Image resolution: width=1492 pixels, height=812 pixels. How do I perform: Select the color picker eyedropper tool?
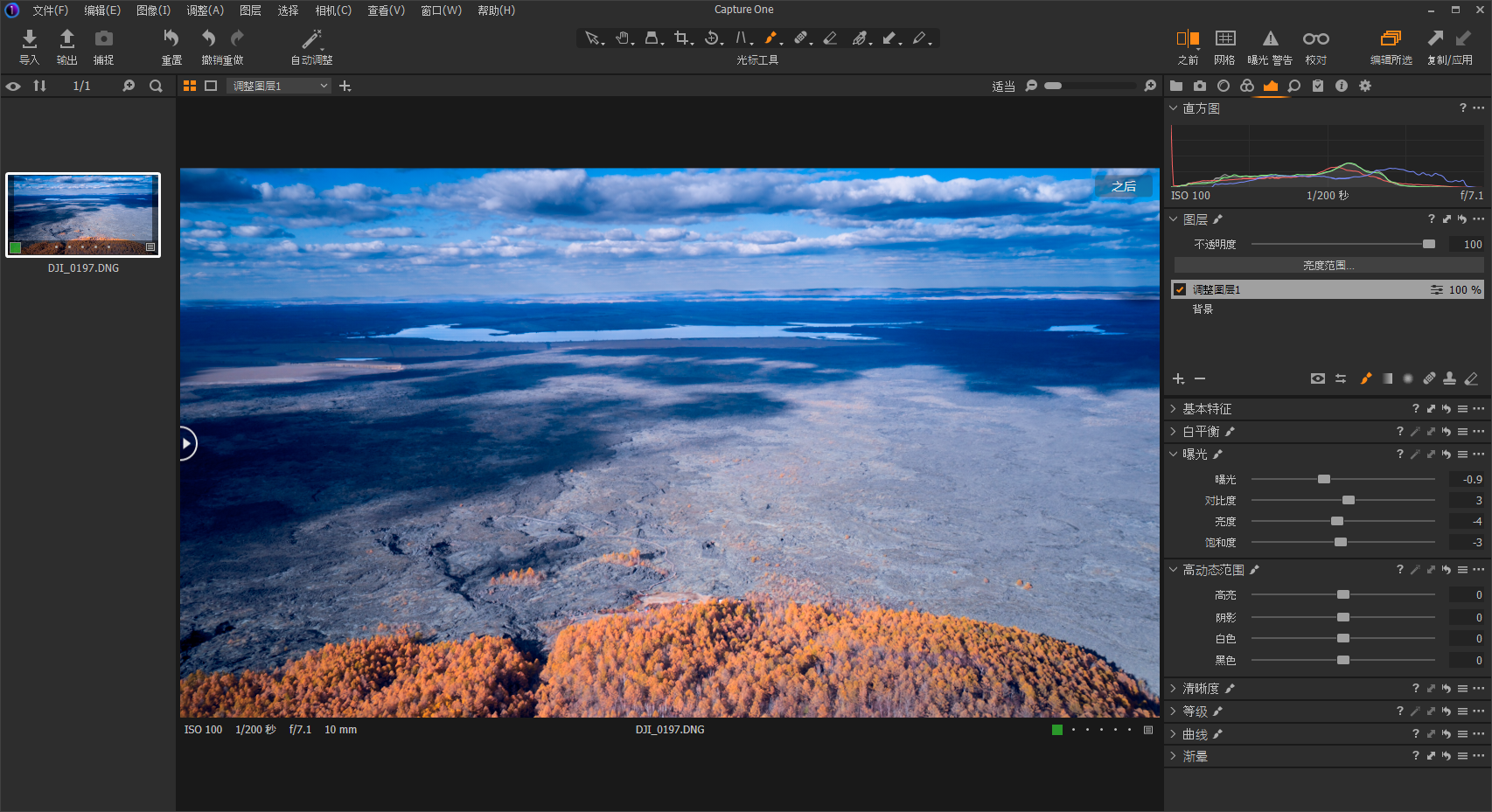pos(861,38)
